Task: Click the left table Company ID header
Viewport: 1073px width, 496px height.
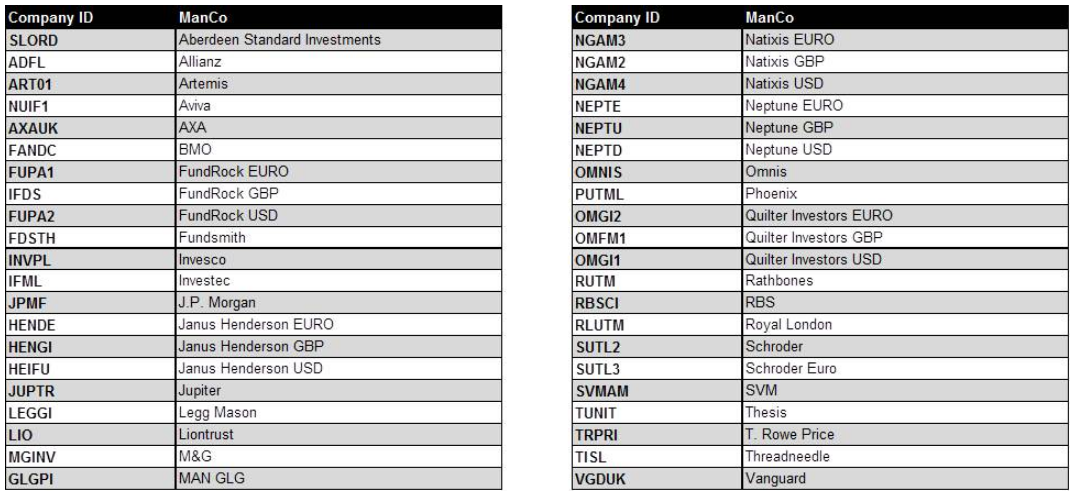Action: click(x=90, y=18)
